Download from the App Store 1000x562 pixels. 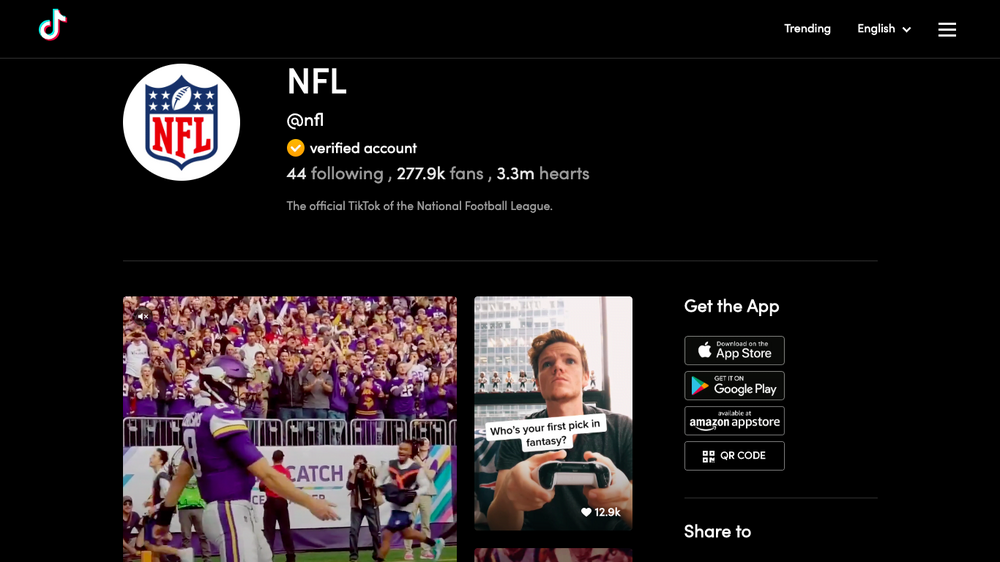734,350
